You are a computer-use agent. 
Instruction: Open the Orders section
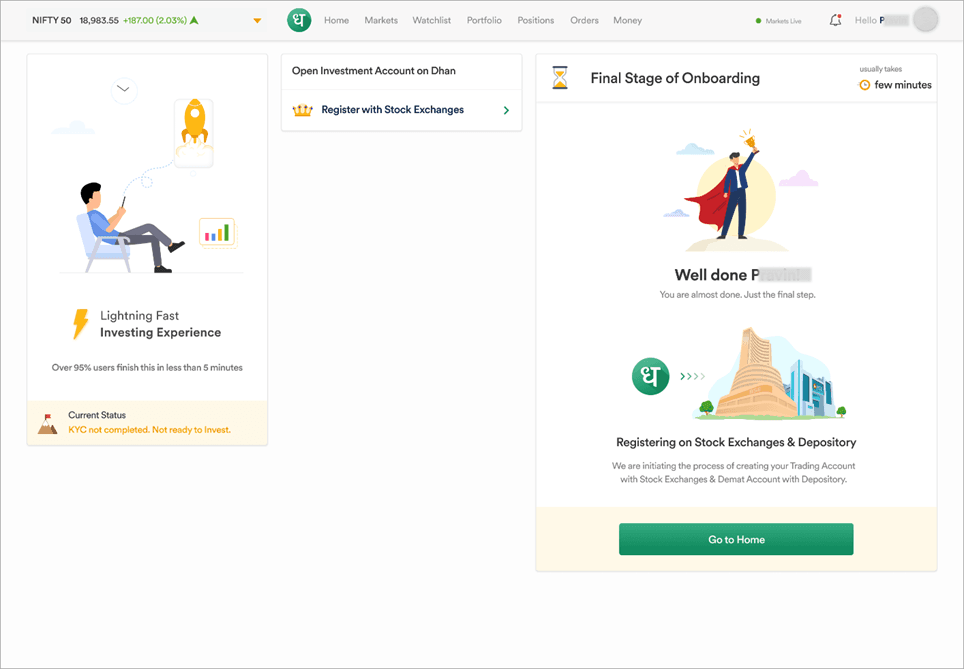[x=584, y=20]
